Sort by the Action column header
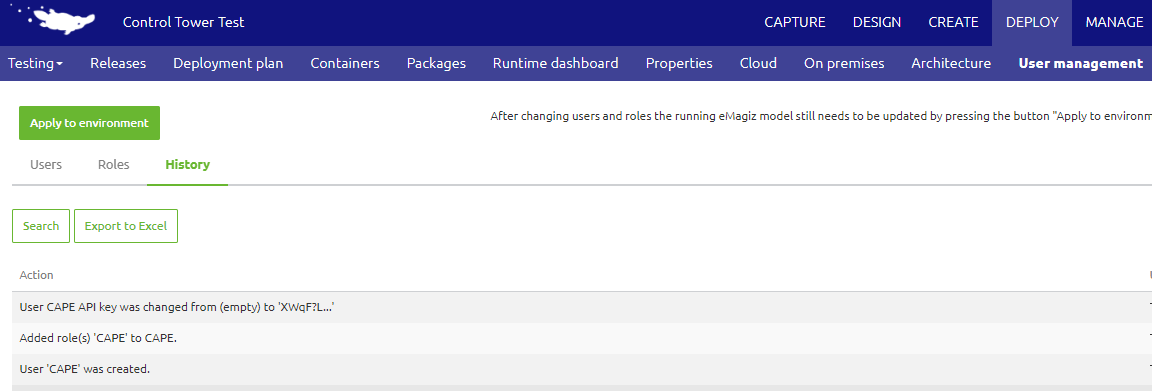The image size is (1152, 391). point(36,275)
